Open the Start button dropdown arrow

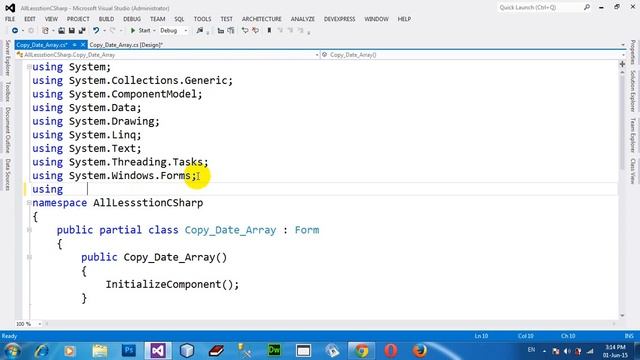click(x=154, y=31)
